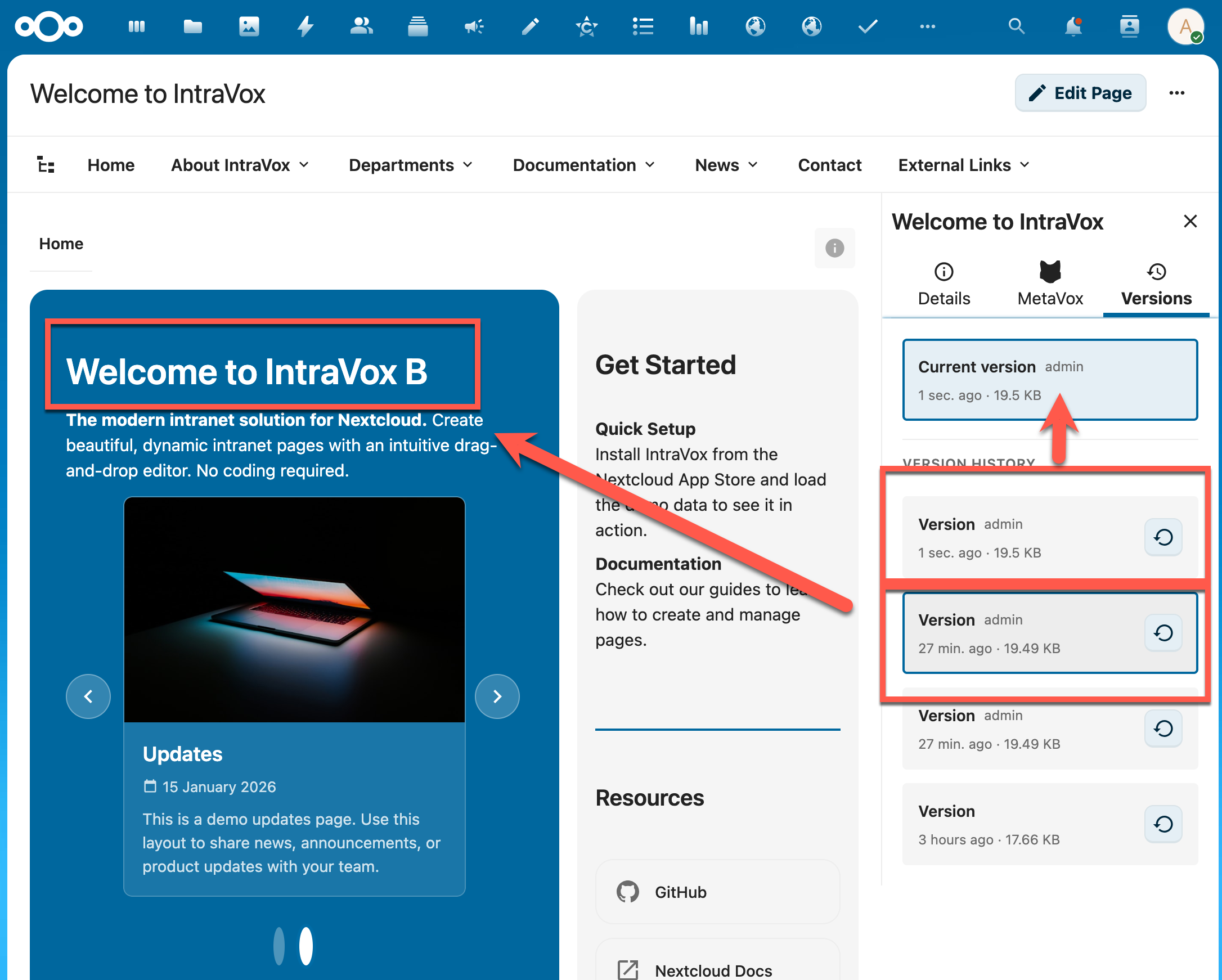Switch to the MetaVox tab
This screenshot has height=980, width=1222.
[x=1050, y=285]
